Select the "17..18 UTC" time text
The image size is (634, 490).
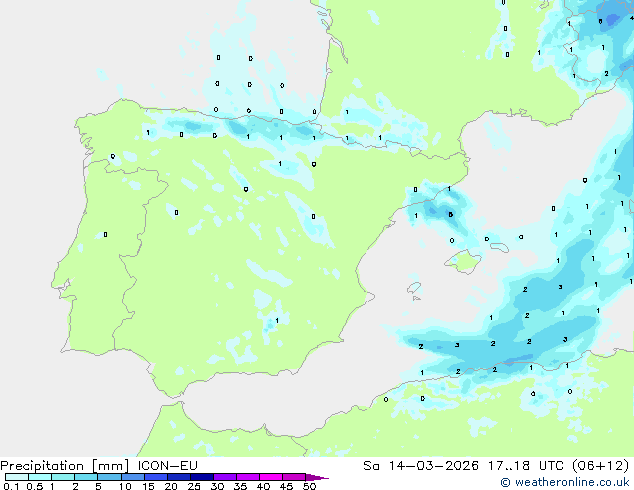click(525, 466)
